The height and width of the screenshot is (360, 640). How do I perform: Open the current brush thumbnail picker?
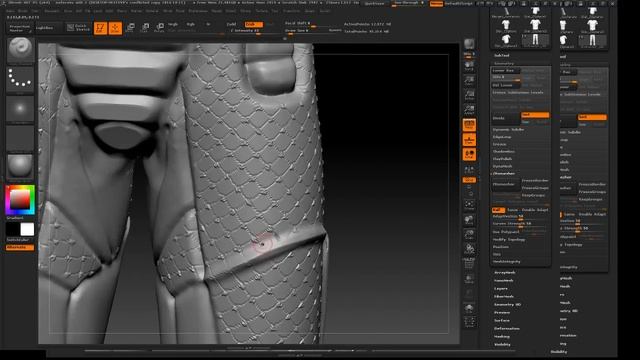click(20, 50)
